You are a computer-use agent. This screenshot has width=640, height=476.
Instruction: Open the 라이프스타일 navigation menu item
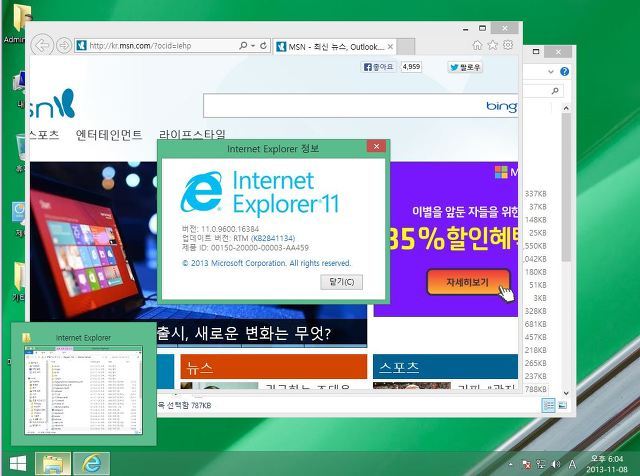pos(192,134)
